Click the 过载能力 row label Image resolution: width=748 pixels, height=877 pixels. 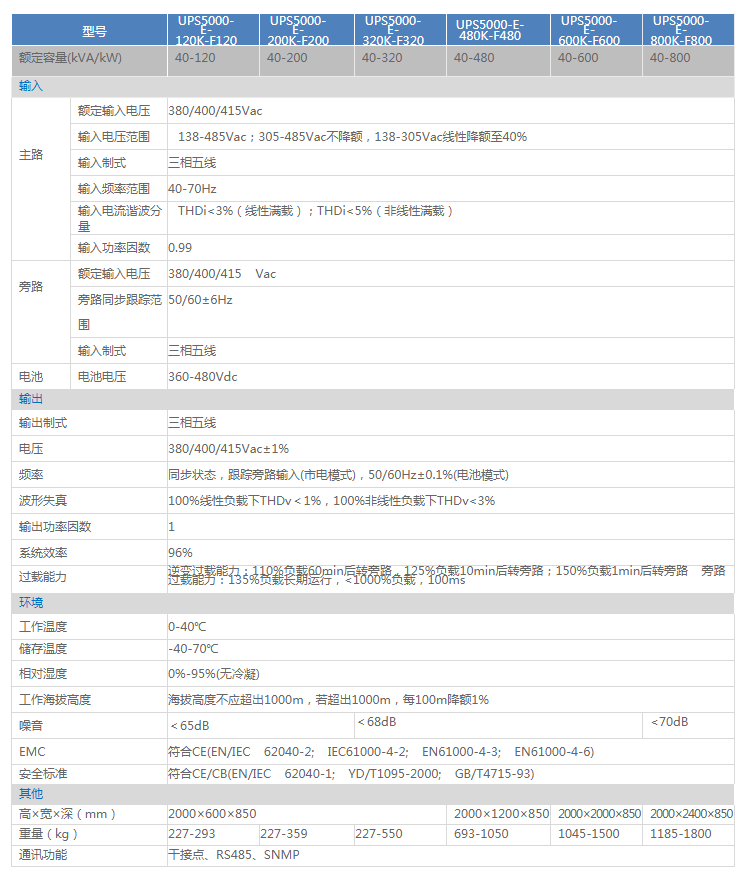click(x=43, y=577)
